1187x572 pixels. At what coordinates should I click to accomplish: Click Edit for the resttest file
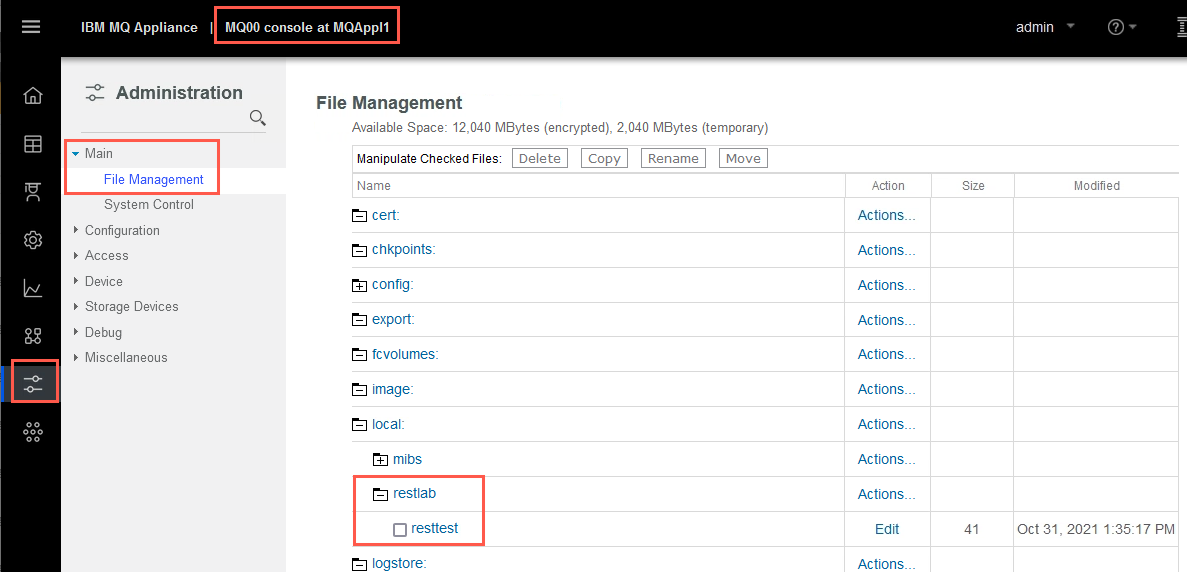(887, 529)
